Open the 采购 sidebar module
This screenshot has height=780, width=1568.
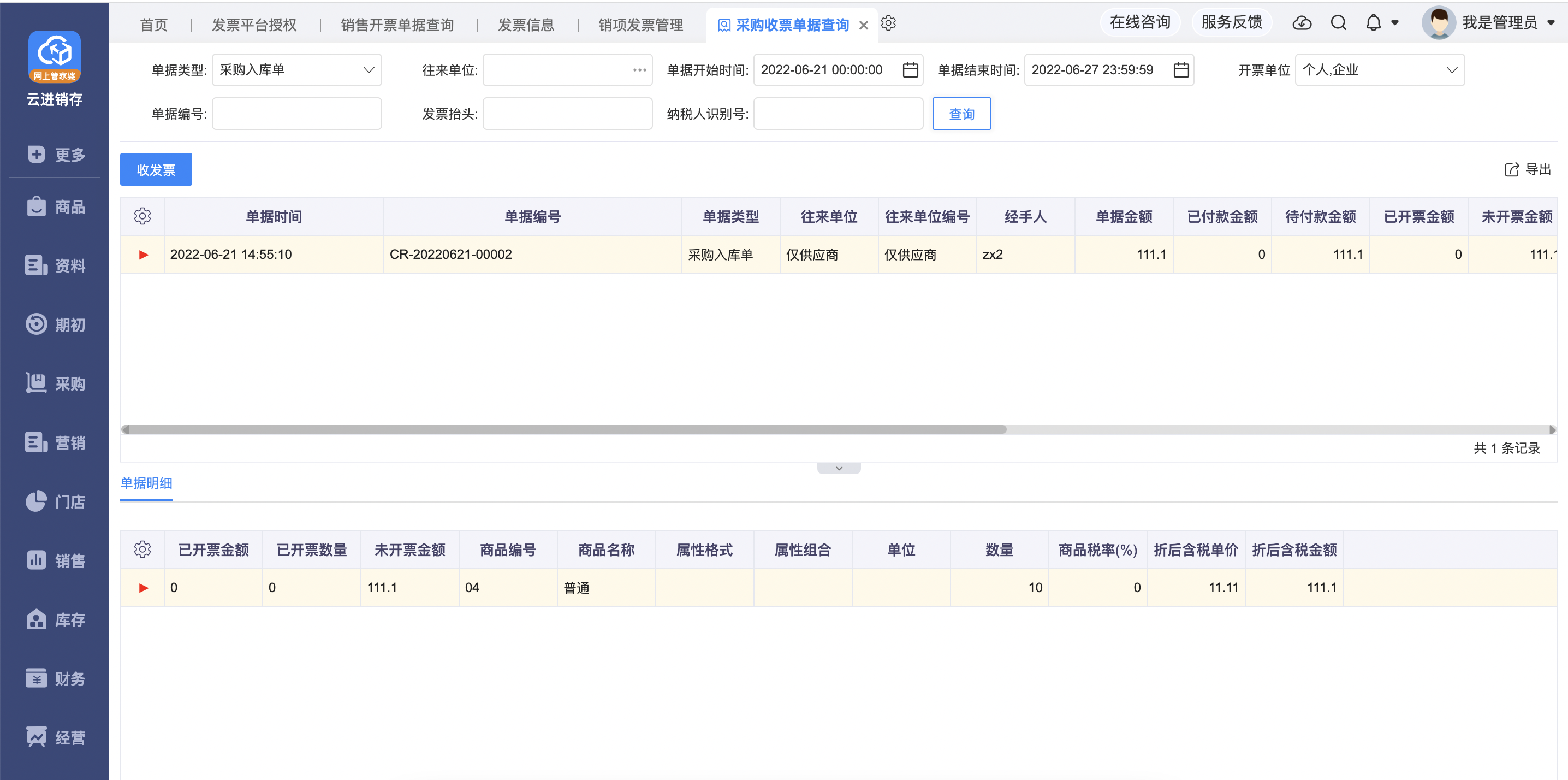55,383
